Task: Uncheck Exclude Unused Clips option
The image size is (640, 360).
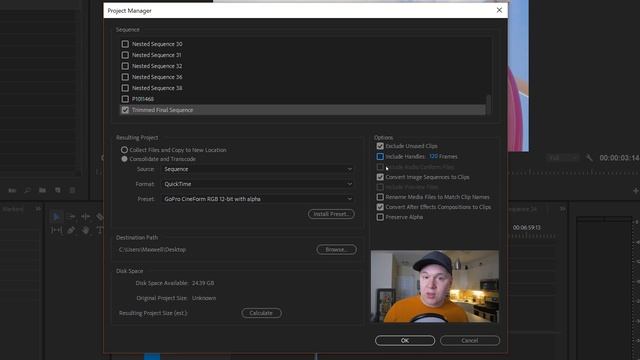Action: pos(380,146)
